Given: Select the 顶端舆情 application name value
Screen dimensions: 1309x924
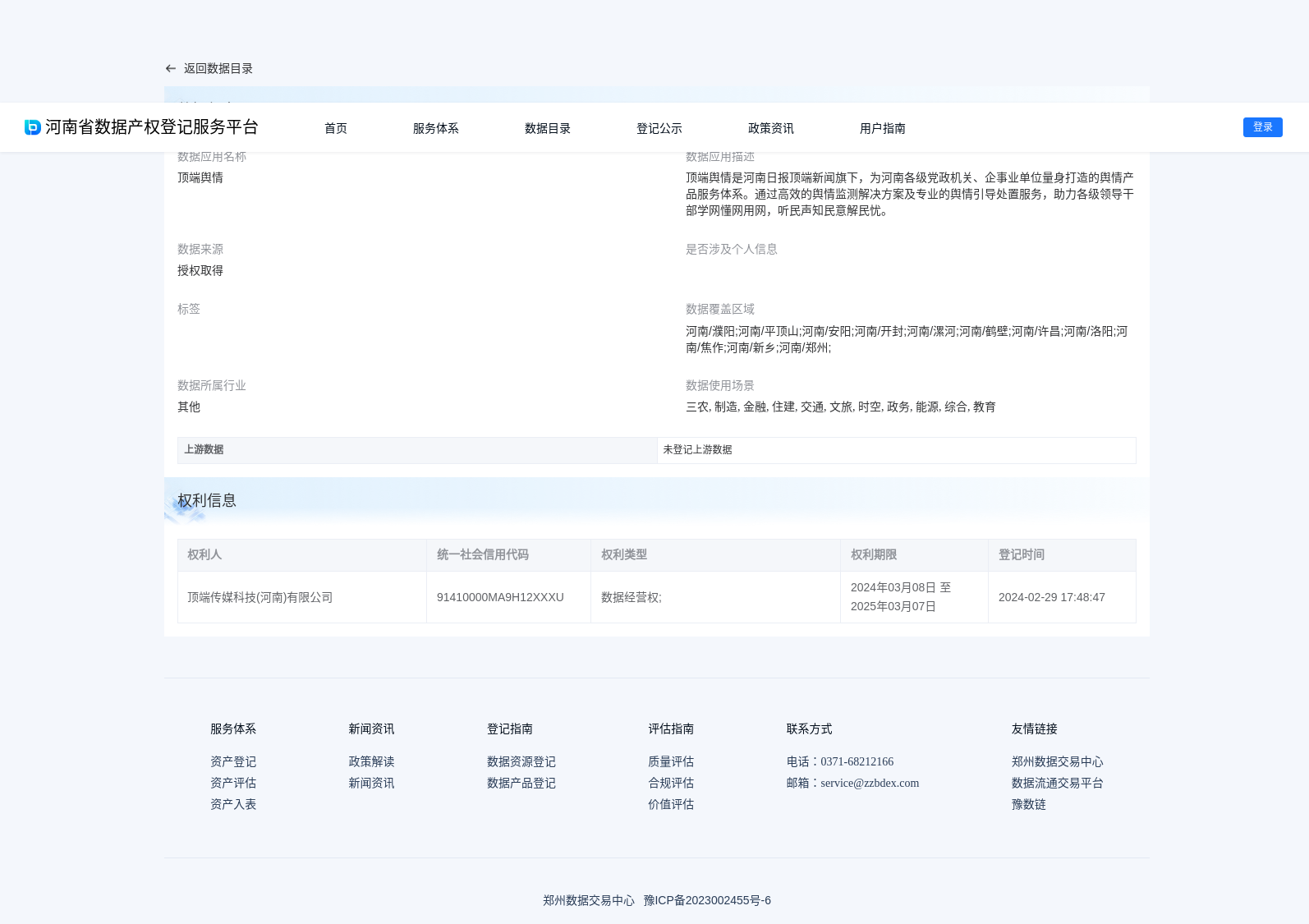Looking at the screenshot, I should [x=200, y=177].
